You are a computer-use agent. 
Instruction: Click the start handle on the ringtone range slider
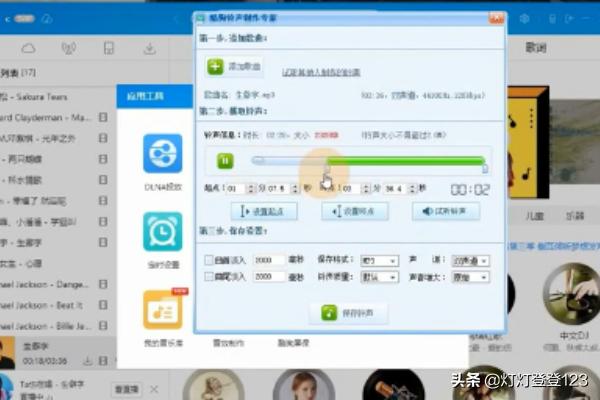pos(258,160)
